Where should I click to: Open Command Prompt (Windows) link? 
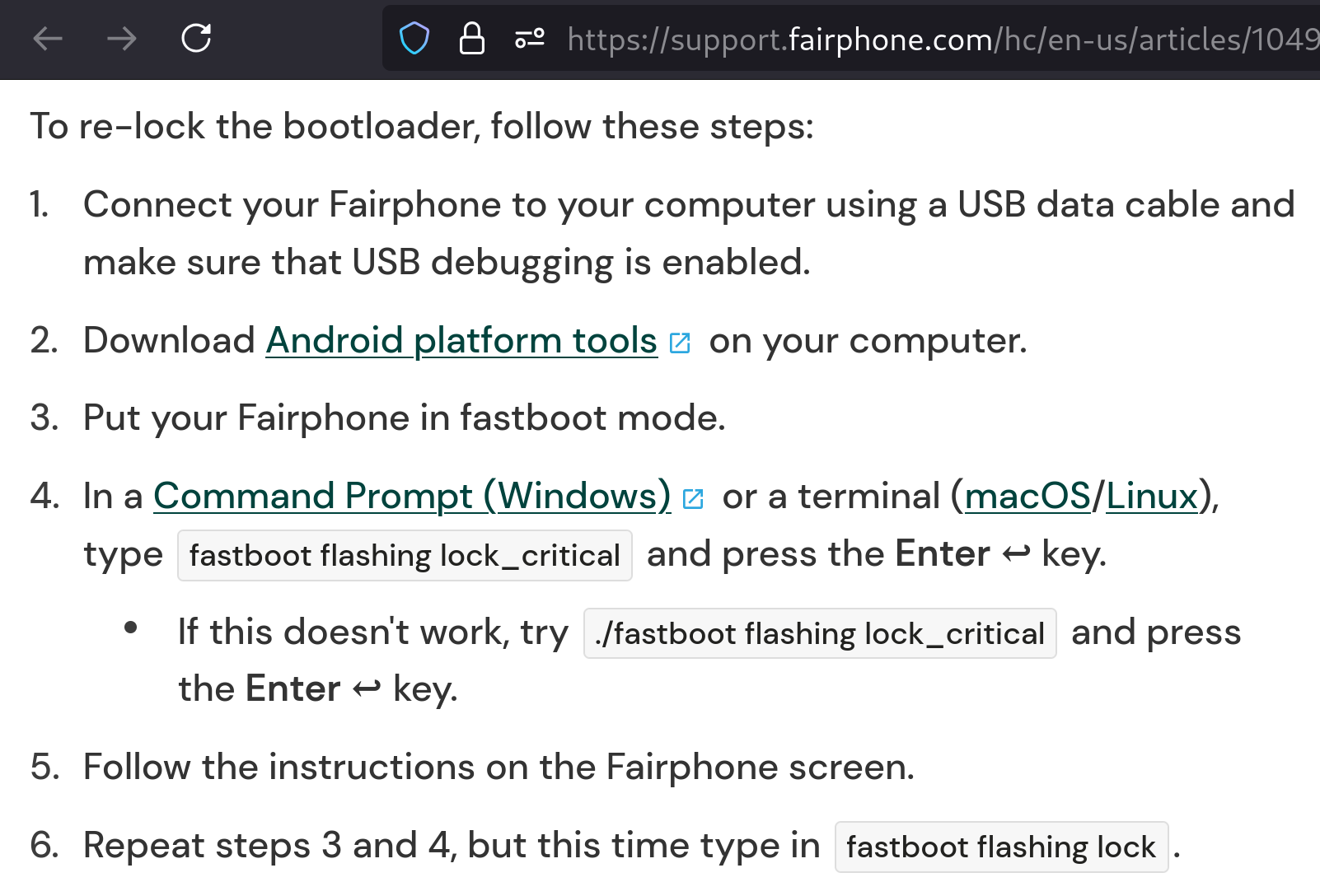[x=412, y=496]
